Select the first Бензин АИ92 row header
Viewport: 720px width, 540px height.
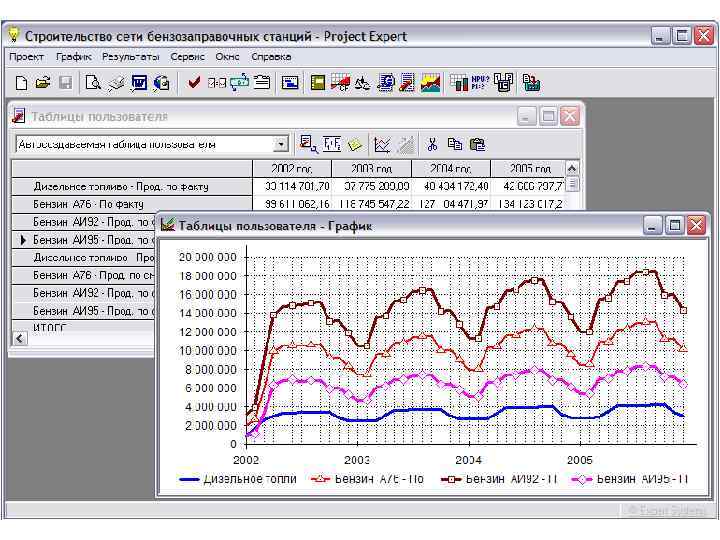point(84,222)
